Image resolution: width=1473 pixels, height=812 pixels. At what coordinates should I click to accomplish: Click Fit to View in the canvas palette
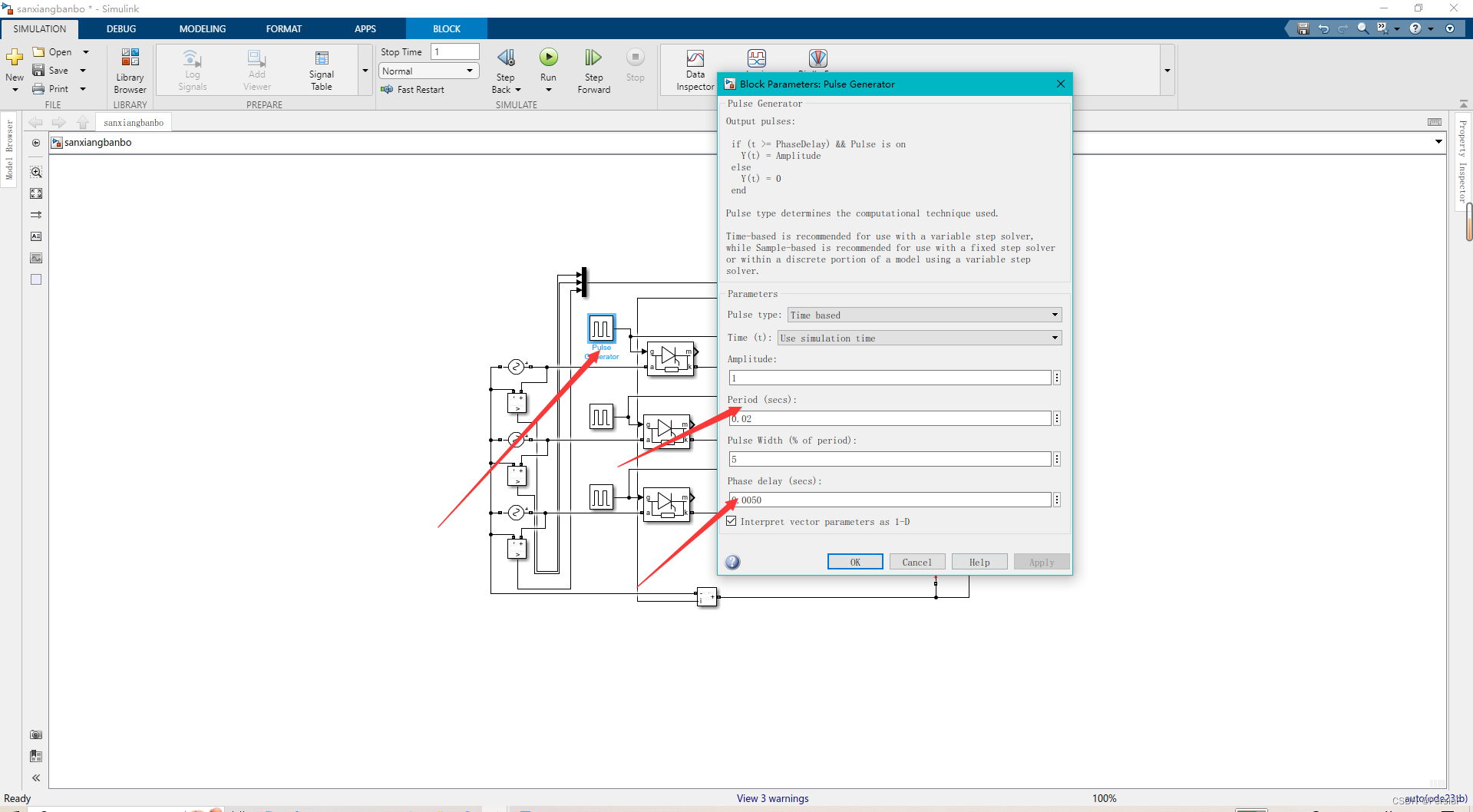click(36, 193)
